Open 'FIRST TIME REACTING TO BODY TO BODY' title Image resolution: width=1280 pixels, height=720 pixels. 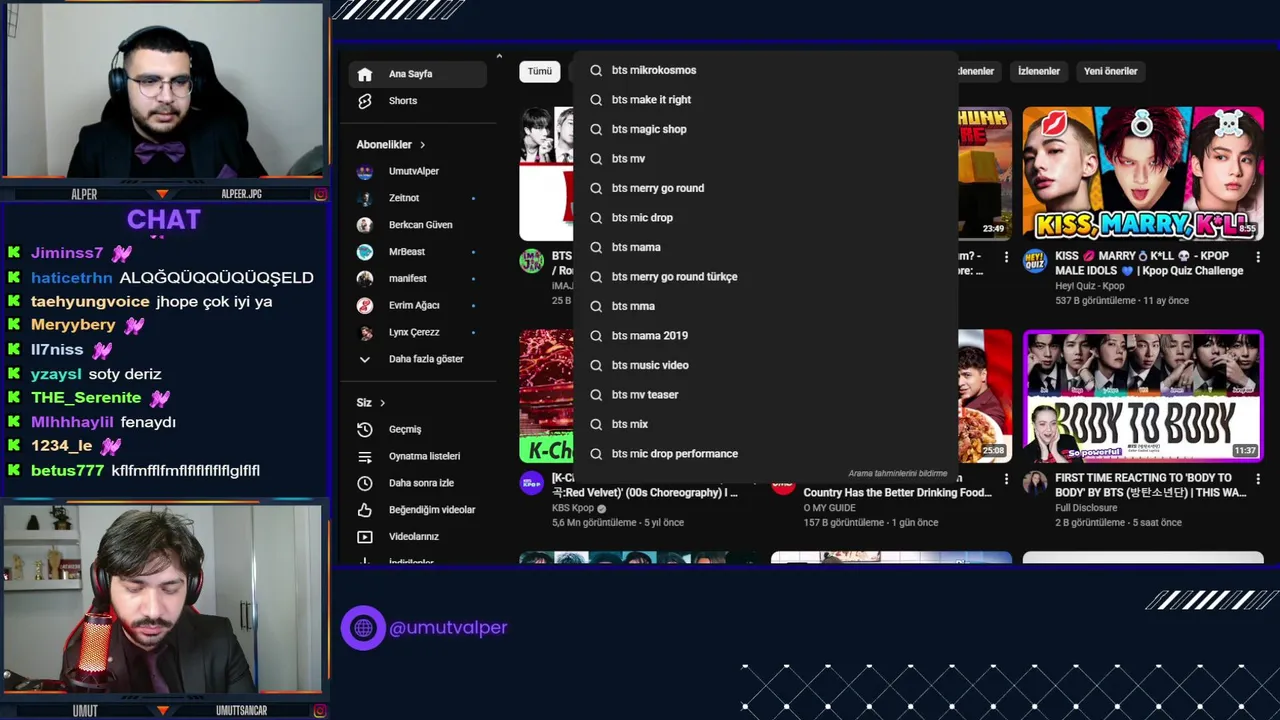pyautogui.click(x=1151, y=485)
